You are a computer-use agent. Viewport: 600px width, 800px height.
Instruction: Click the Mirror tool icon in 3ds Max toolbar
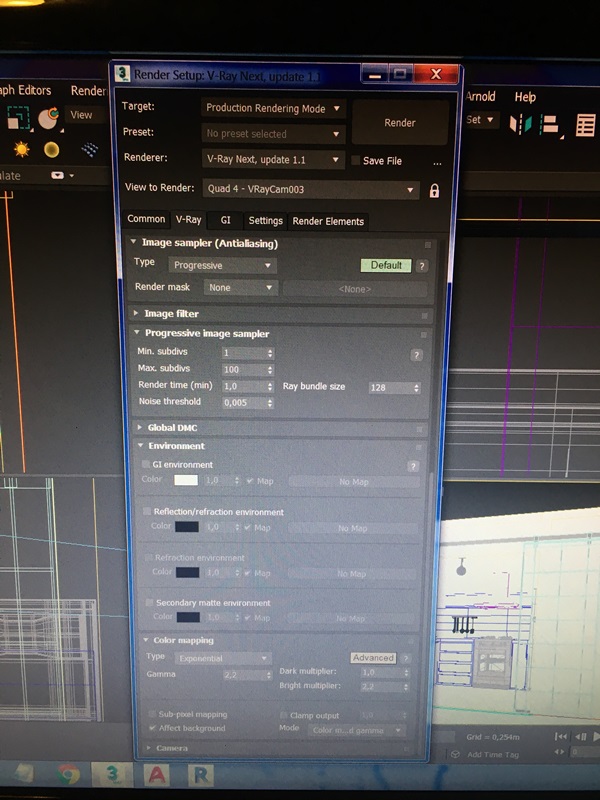(x=520, y=124)
